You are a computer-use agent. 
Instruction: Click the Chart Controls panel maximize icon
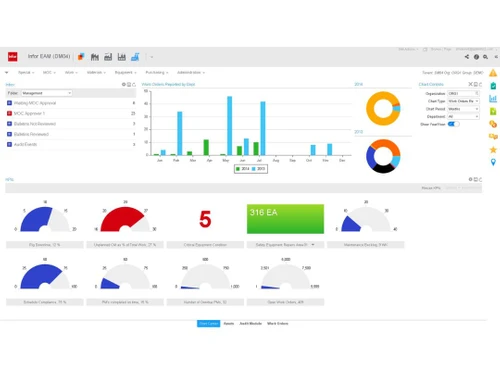point(476,84)
